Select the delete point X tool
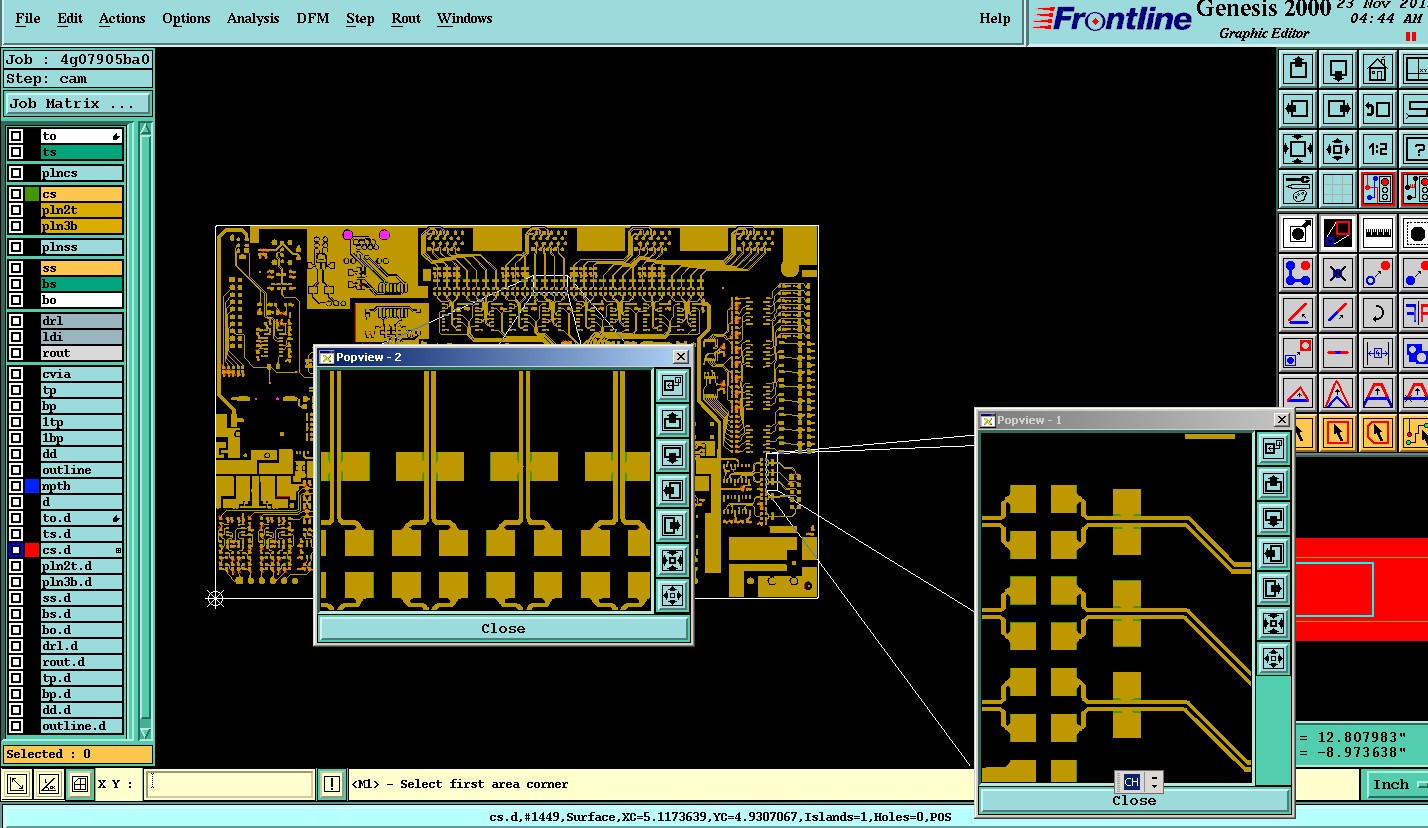The image size is (1428, 828). [x=1338, y=272]
